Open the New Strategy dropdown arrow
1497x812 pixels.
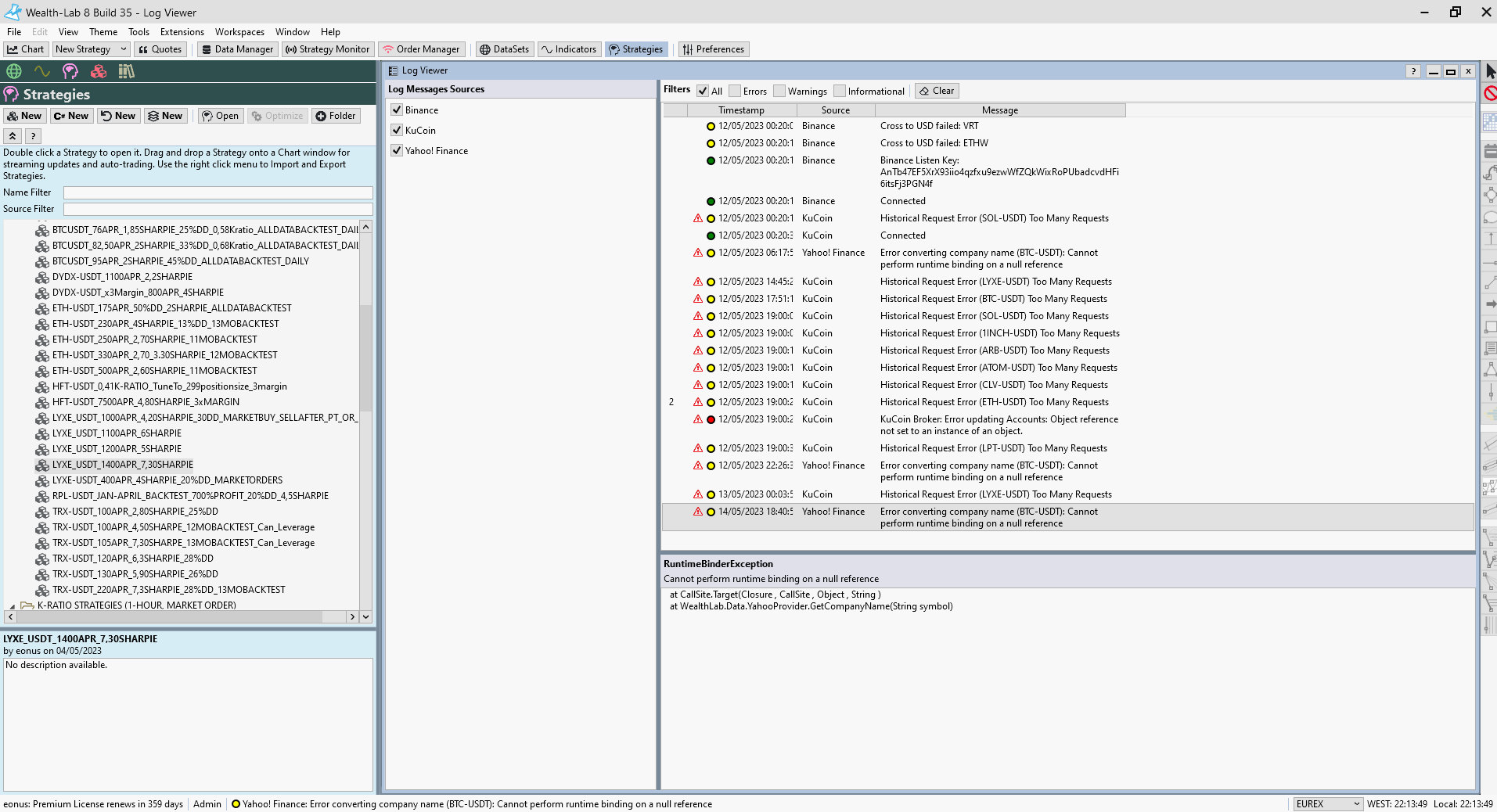(123, 49)
